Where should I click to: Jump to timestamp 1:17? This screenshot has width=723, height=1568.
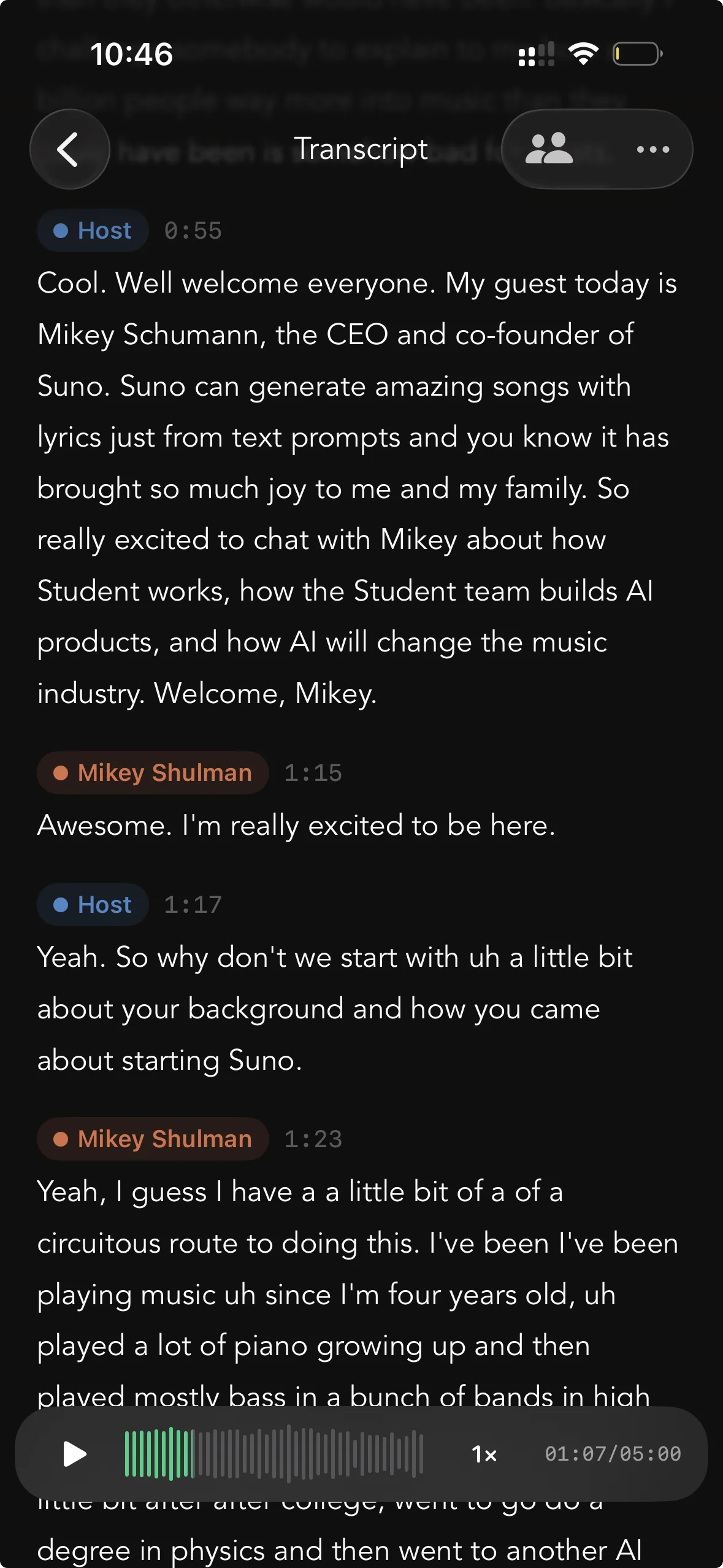193,904
